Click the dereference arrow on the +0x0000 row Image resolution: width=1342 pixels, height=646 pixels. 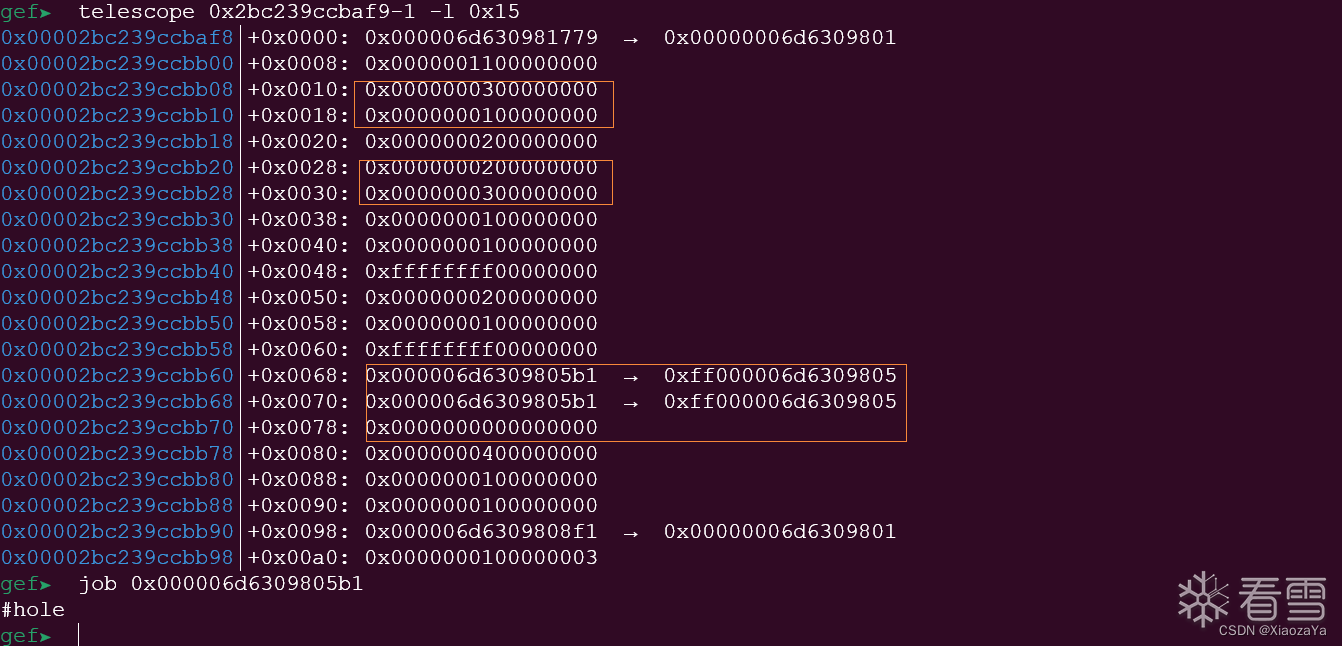pyautogui.click(x=631, y=38)
